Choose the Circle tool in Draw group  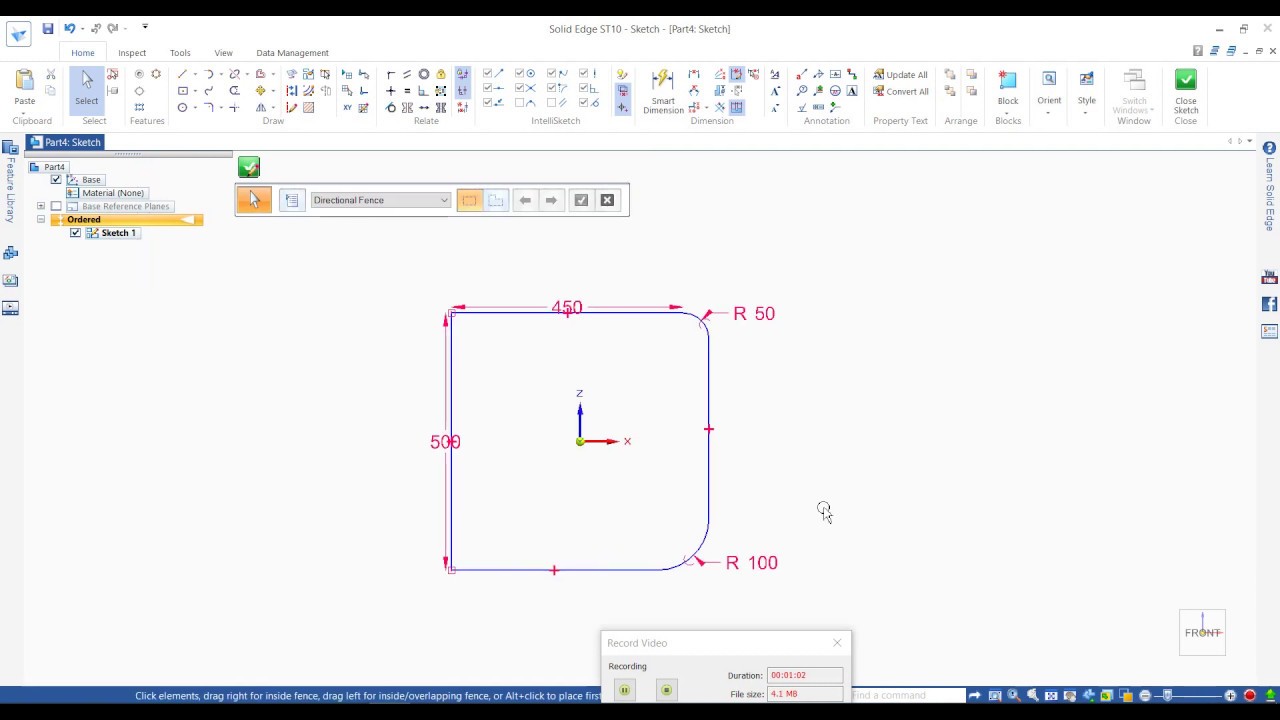tap(182, 107)
